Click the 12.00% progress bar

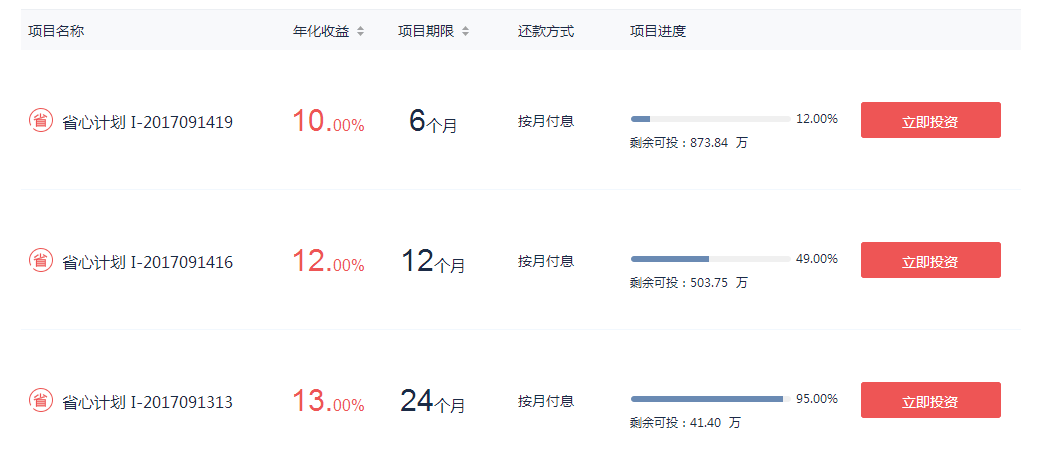[710, 119]
